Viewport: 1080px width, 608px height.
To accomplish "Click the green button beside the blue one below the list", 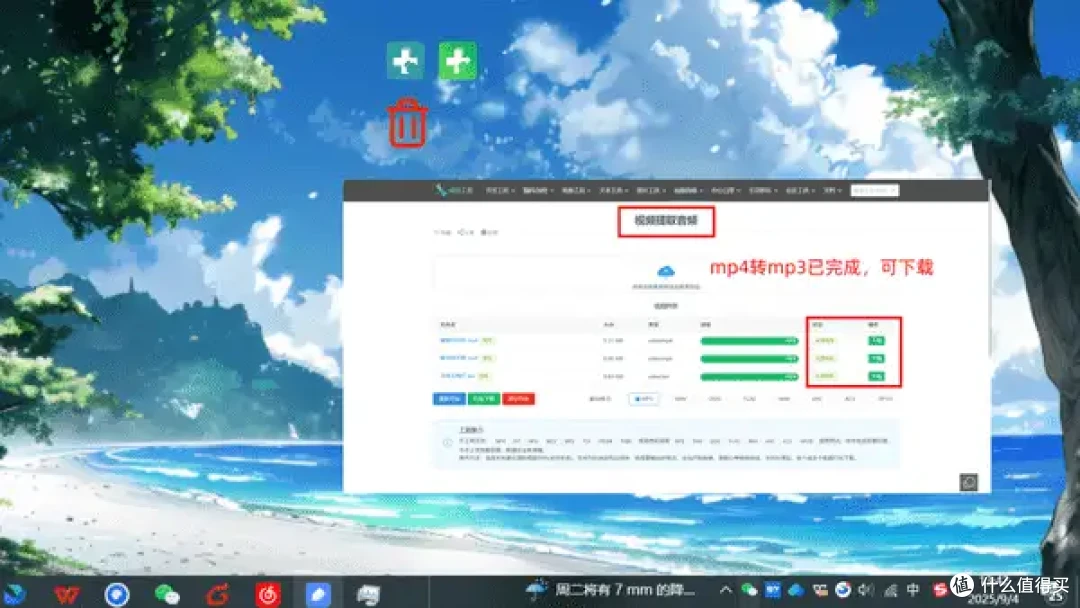I will point(484,399).
